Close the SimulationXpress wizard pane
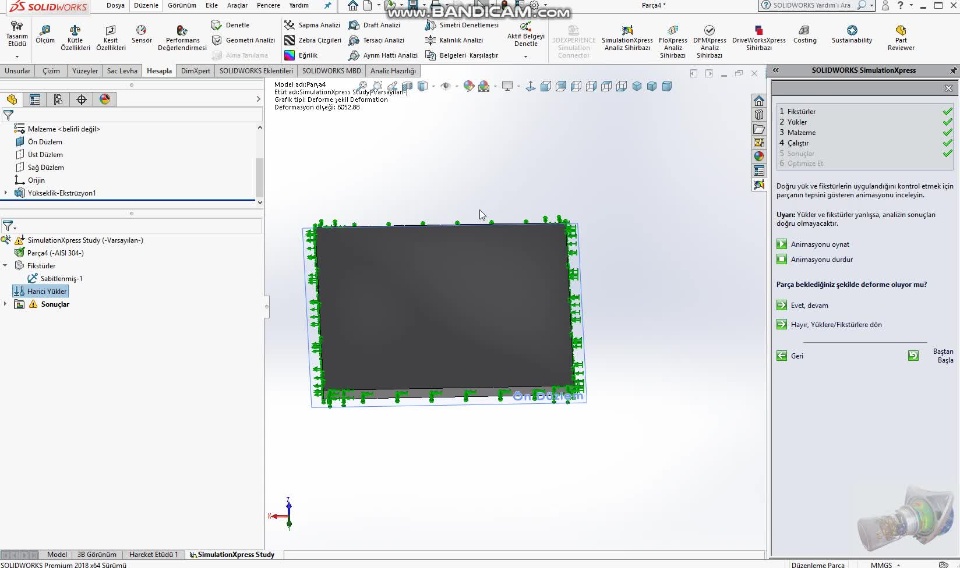This screenshot has height=568, width=960. (948, 89)
